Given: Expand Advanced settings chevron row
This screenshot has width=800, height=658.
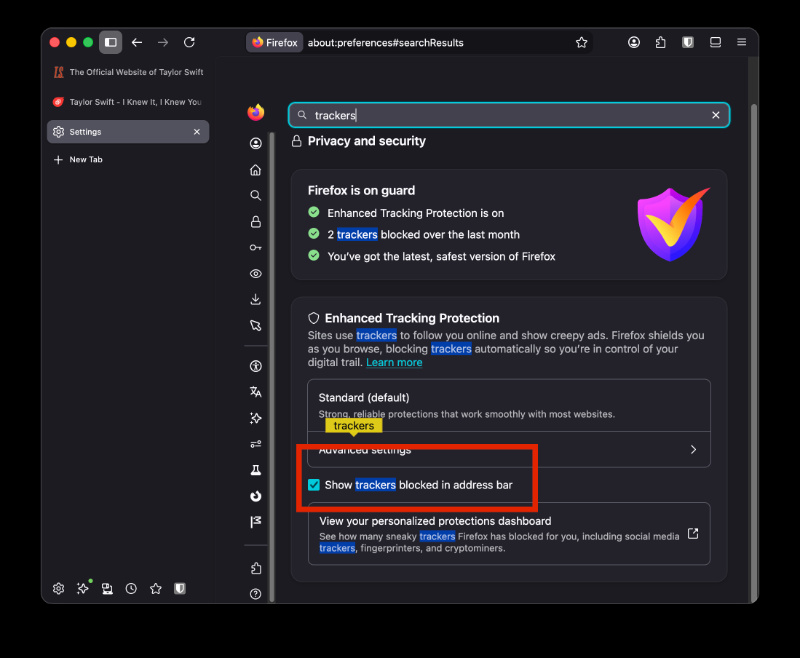Looking at the screenshot, I should [509, 449].
